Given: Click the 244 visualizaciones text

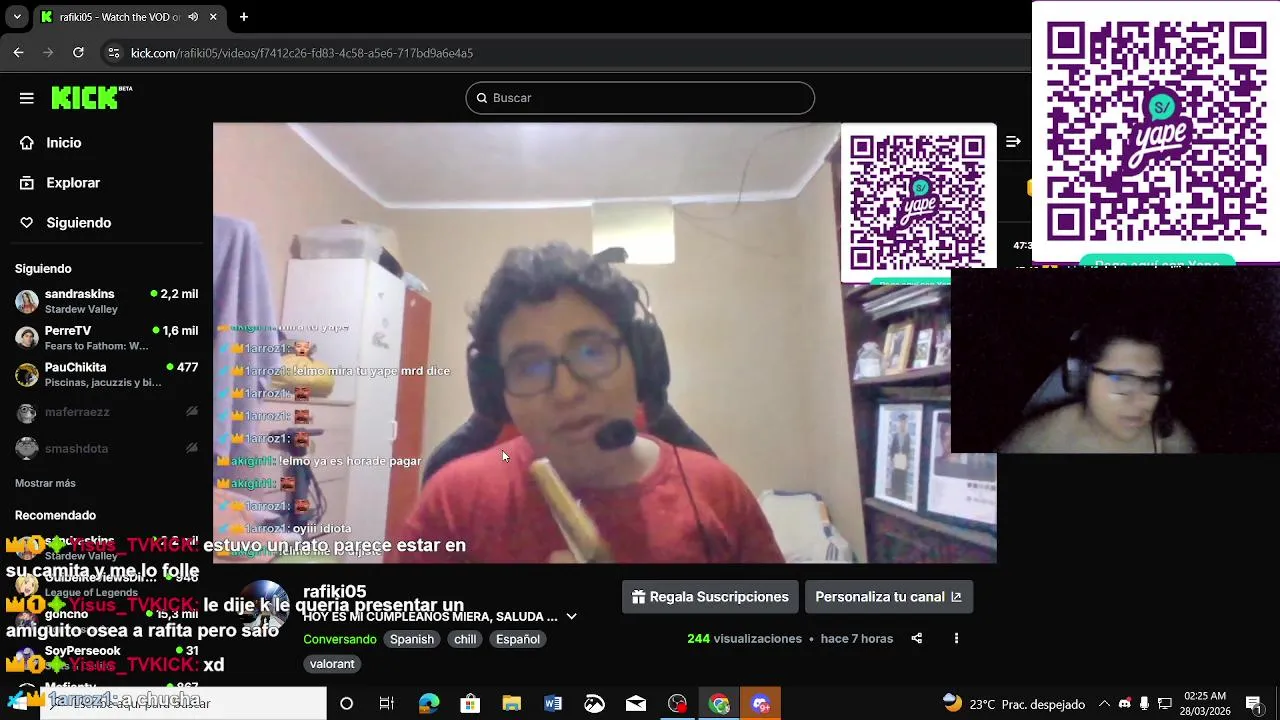Looking at the screenshot, I should click(x=744, y=639).
